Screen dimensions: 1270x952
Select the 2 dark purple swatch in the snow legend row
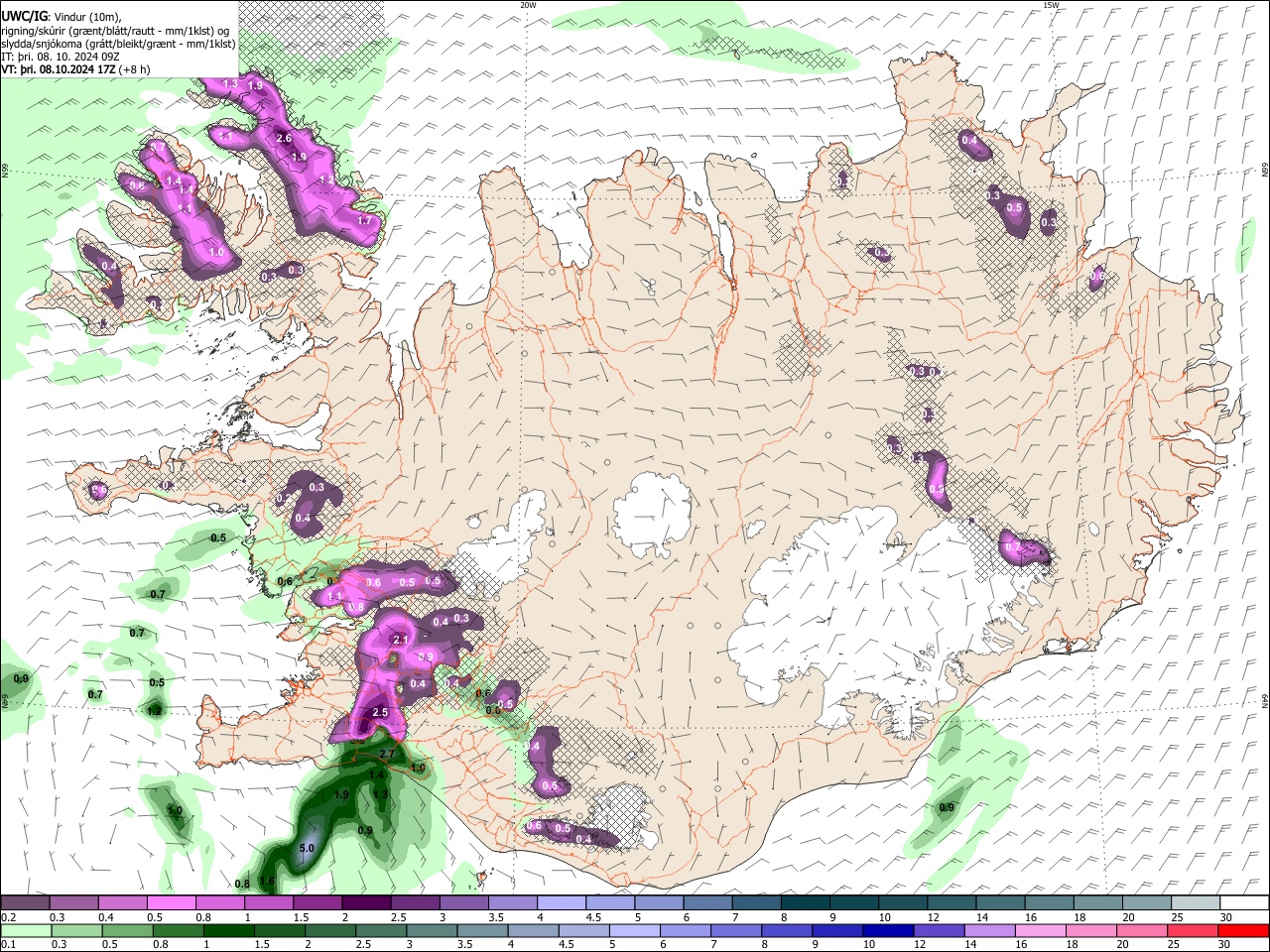point(365,903)
